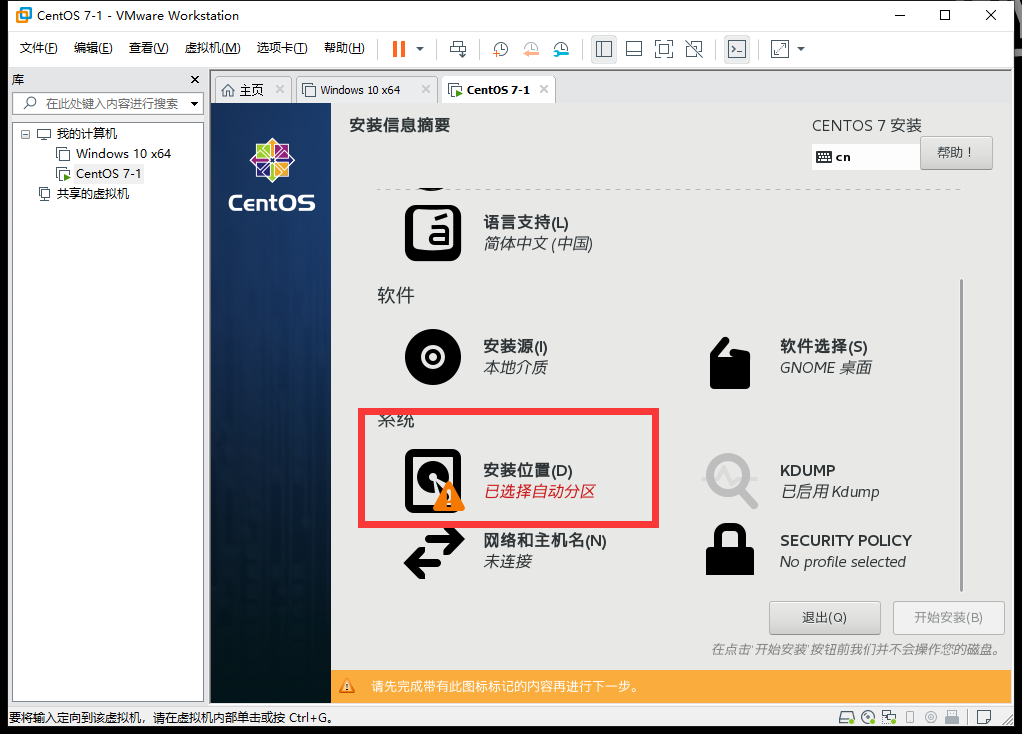Click the printer status bar icon
The image size is (1022, 734).
[x=952, y=717]
